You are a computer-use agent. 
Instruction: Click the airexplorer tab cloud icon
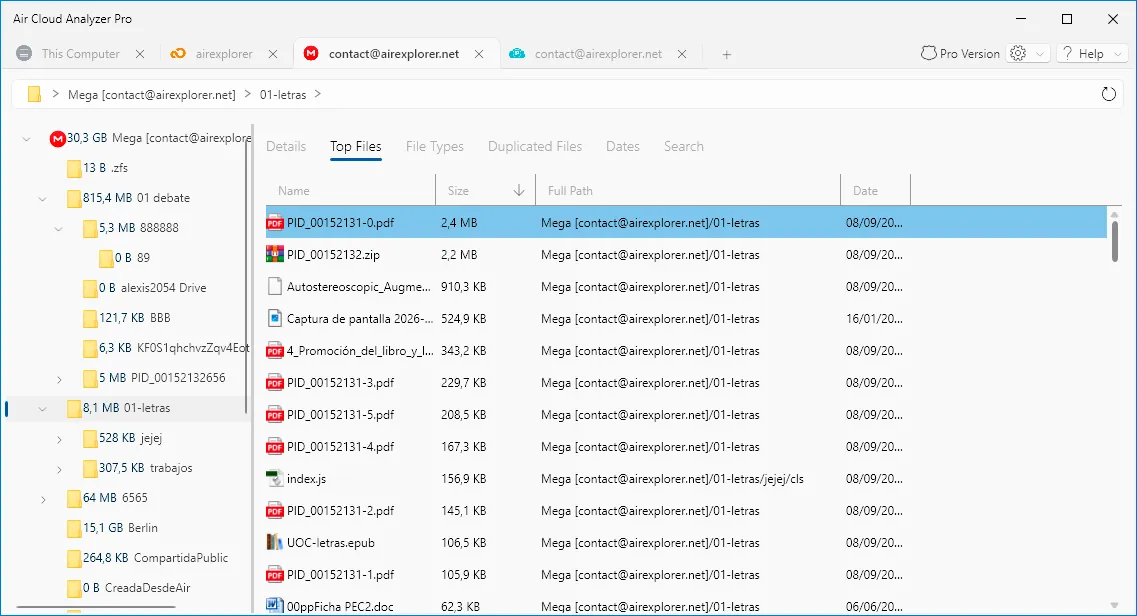pyautogui.click(x=178, y=54)
